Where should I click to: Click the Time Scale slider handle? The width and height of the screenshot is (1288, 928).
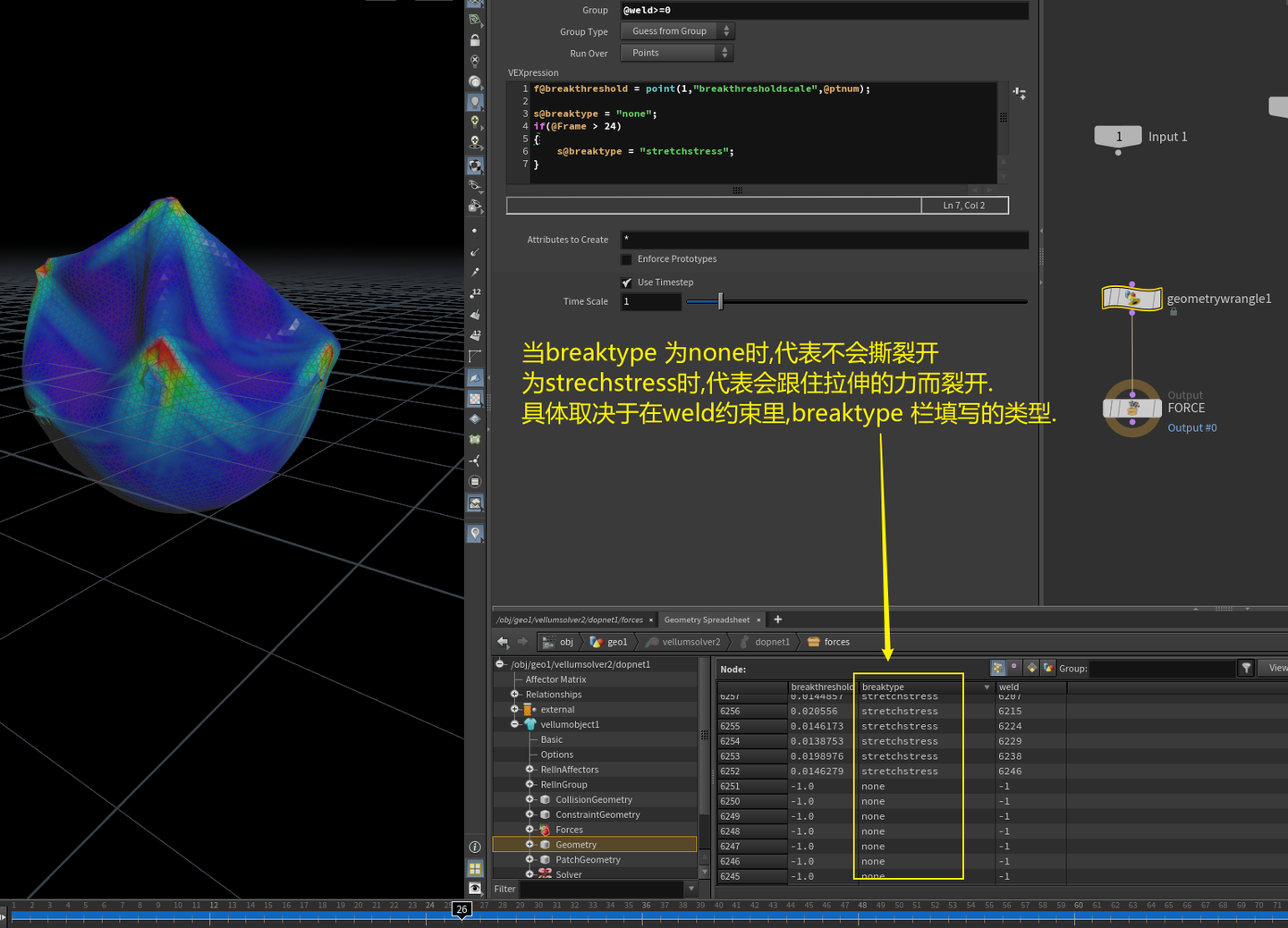click(720, 301)
